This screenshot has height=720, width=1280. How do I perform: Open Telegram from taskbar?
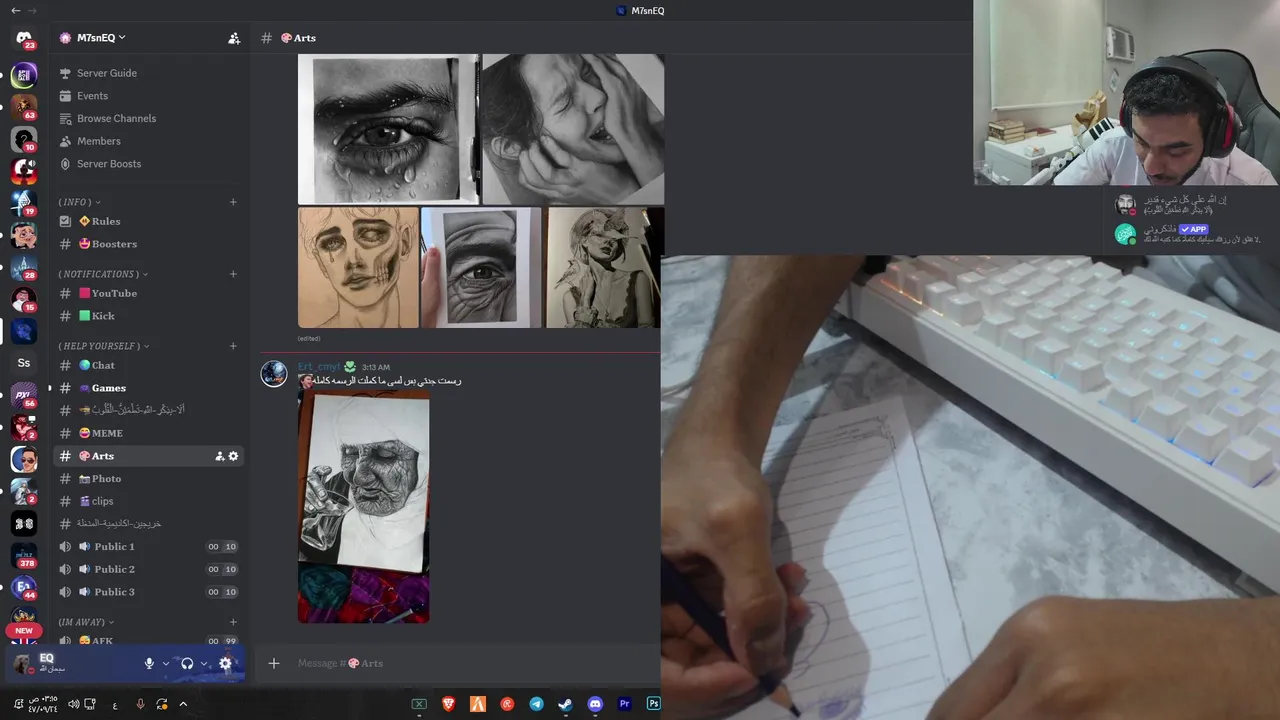[537, 704]
